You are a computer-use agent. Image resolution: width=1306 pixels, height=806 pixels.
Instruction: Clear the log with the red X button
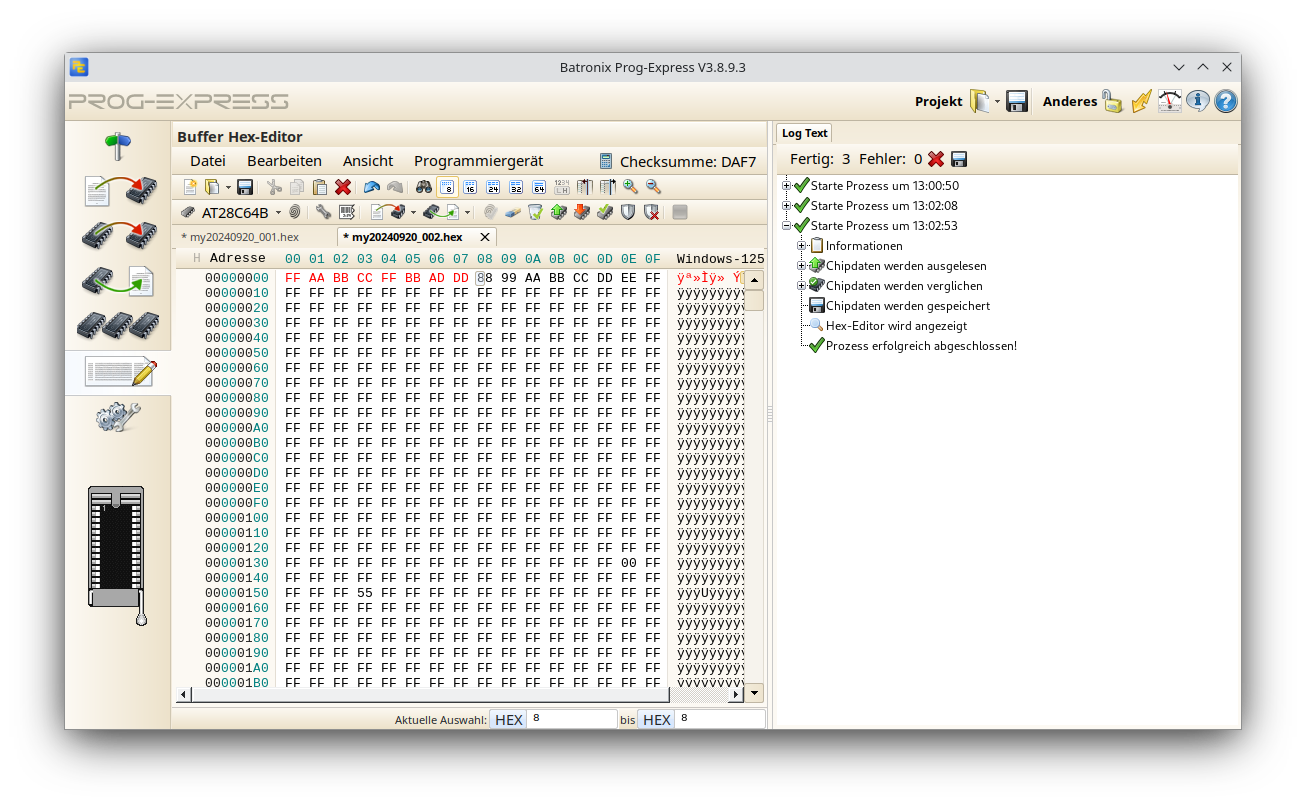pos(934,158)
